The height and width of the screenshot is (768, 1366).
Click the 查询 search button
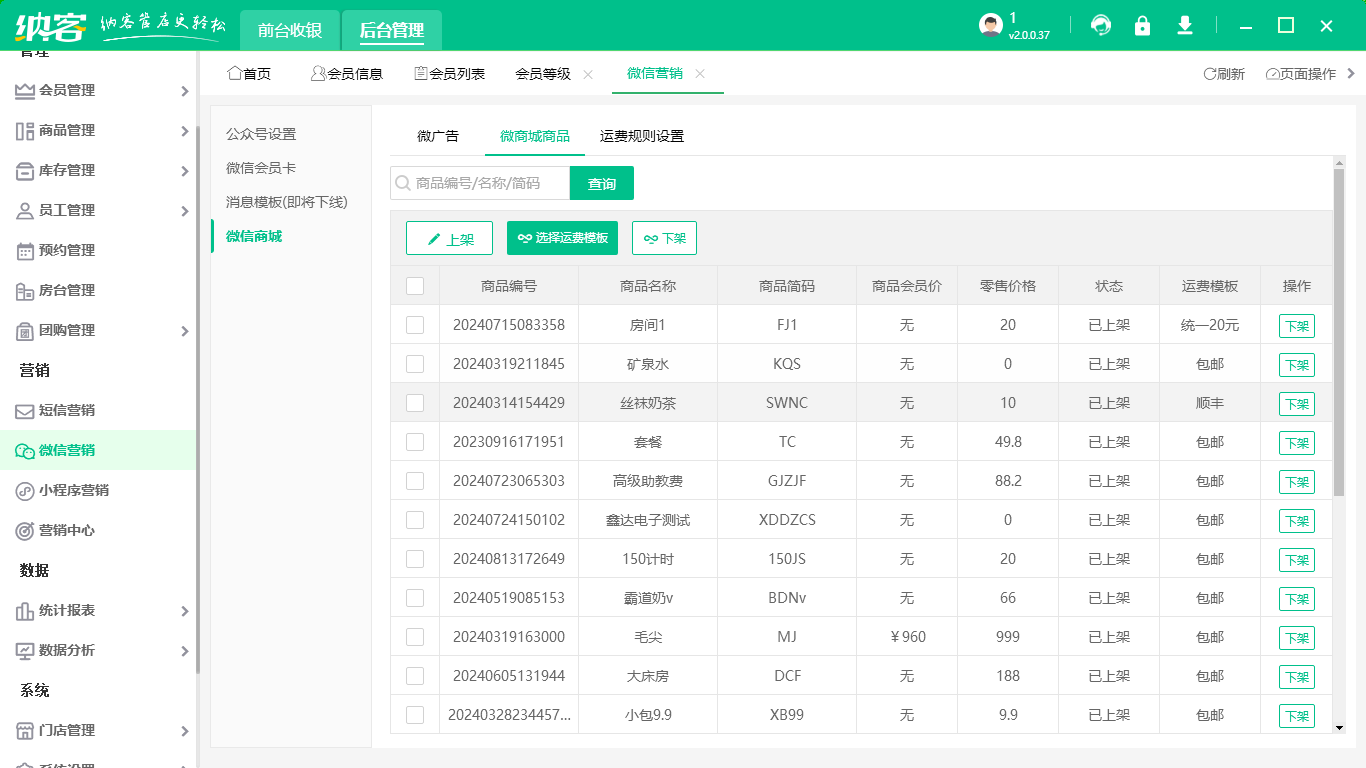pos(602,183)
